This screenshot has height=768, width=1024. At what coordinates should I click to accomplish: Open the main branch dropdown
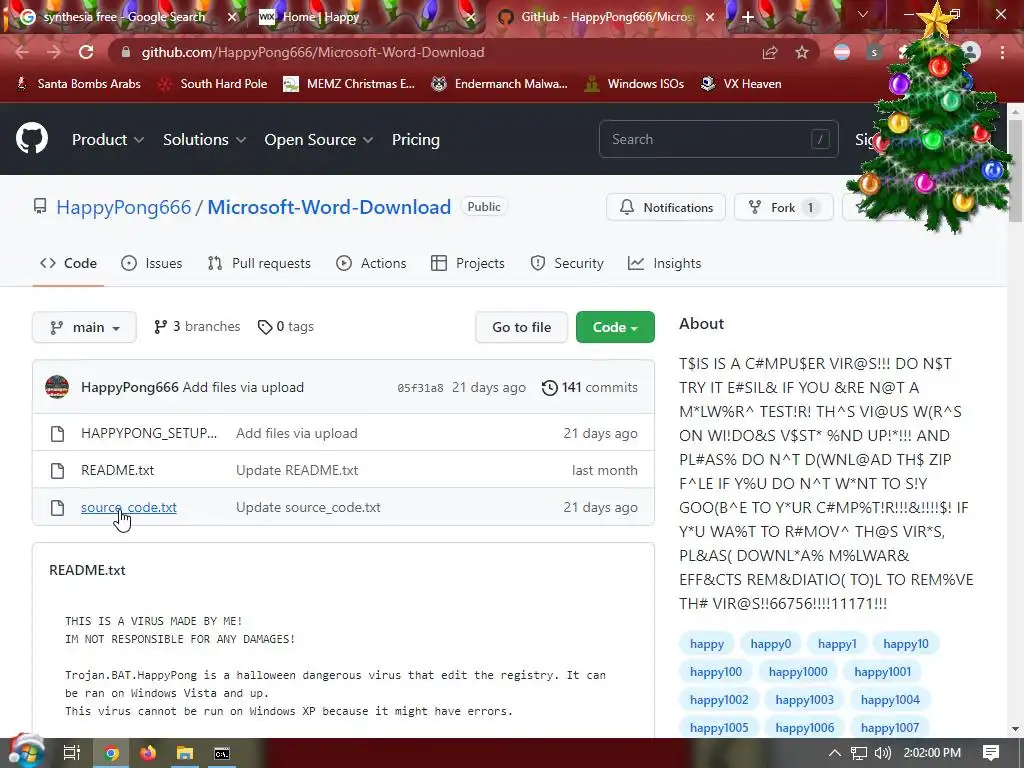click(84, 327)
